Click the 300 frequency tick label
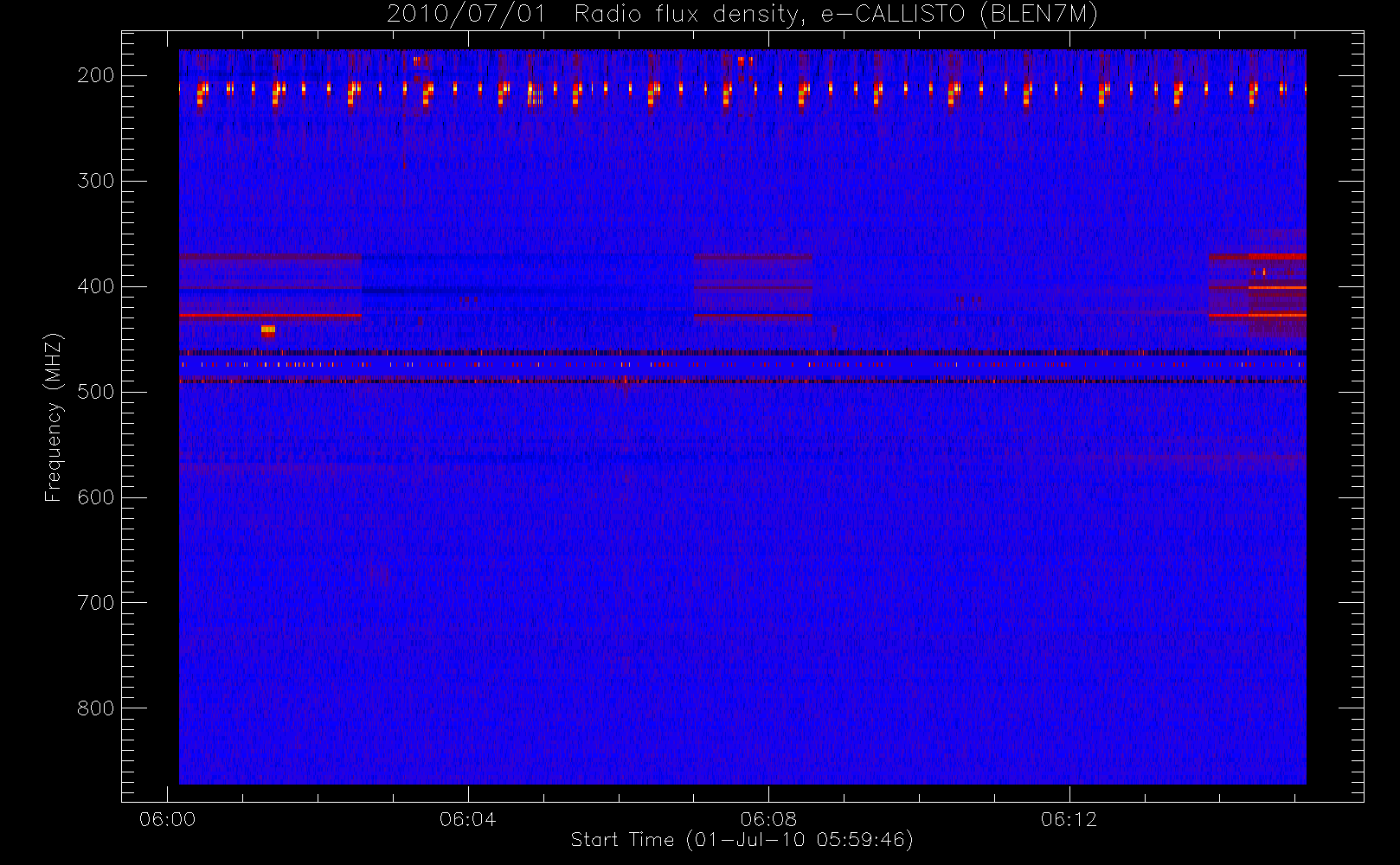This screenshot has width=1400, height=865. tap(96, 181)
